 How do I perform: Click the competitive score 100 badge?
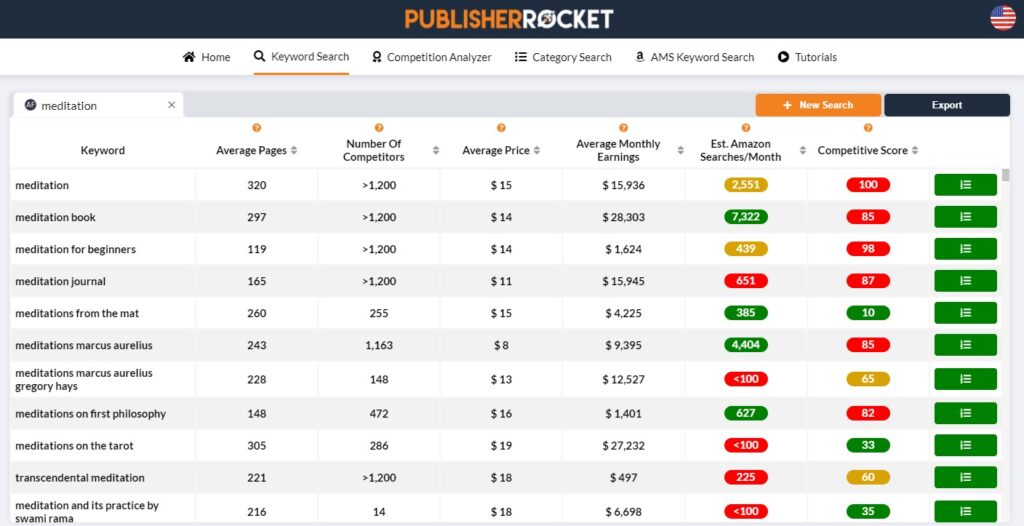pyautogui.click(x=868, y=185)
